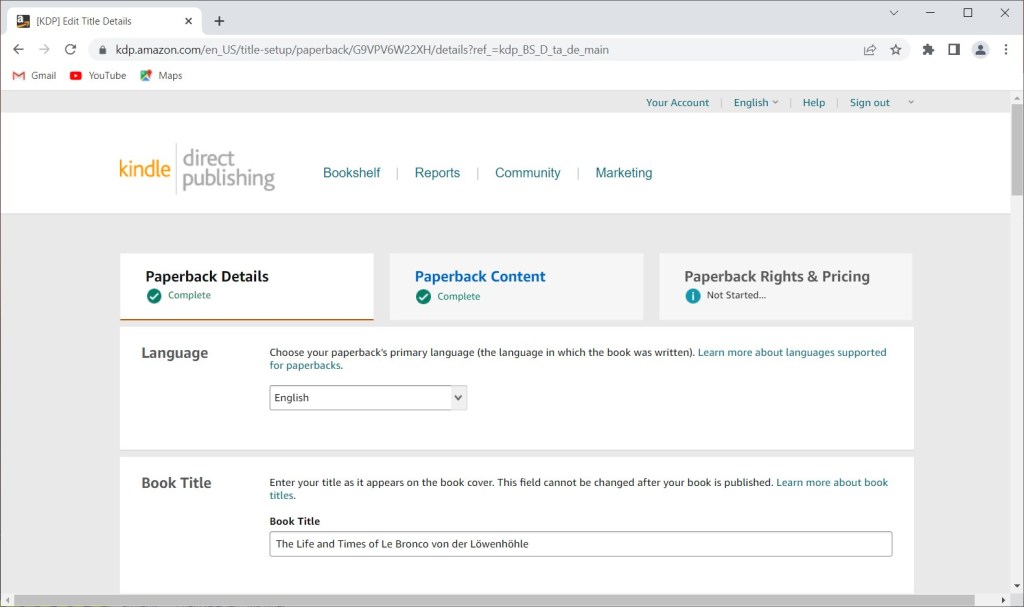
Task: Click the browser profile avatar
Action: [980, 48]
